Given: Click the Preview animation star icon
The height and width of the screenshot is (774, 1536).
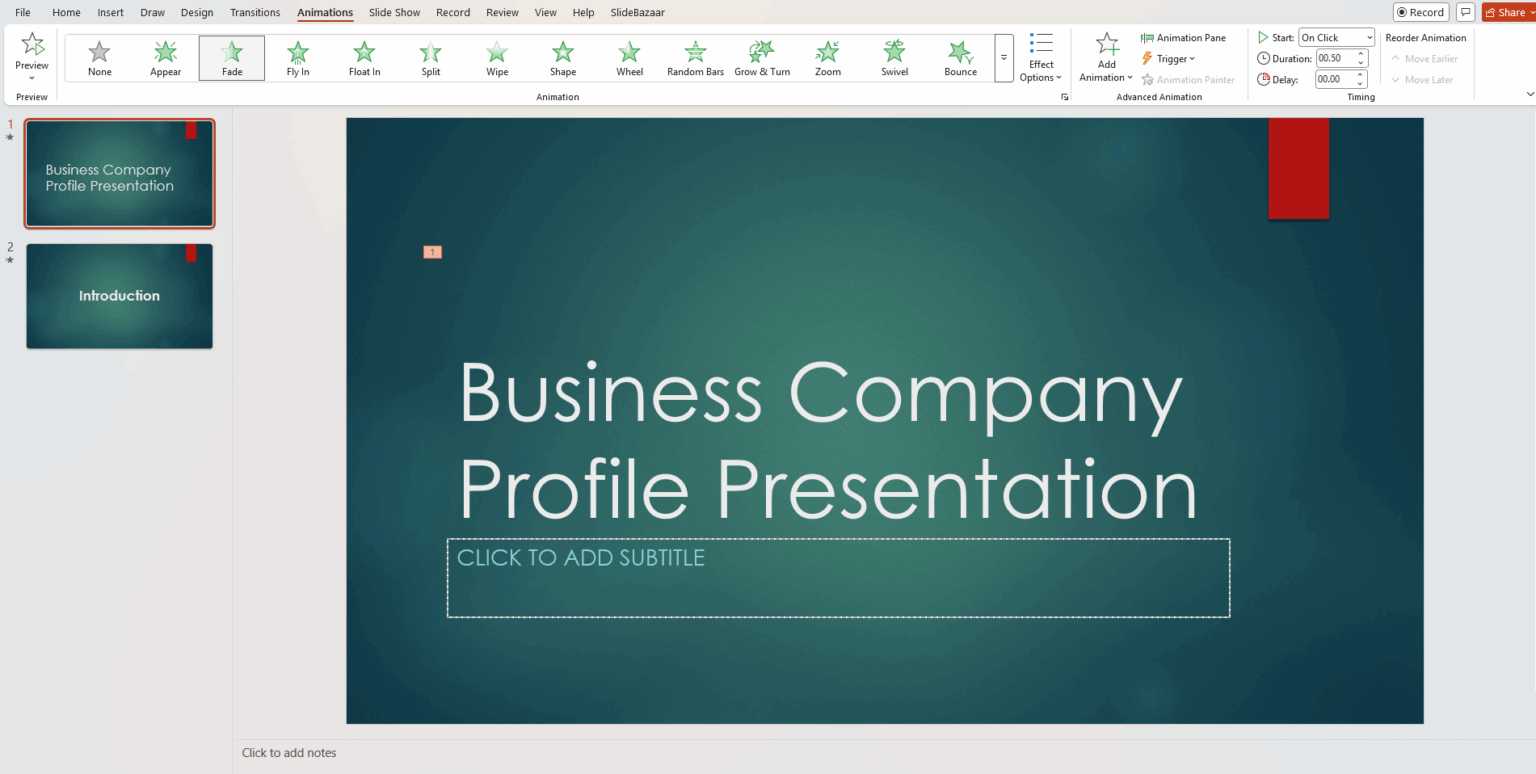Looking at the screenshot, I should (32, 44).
